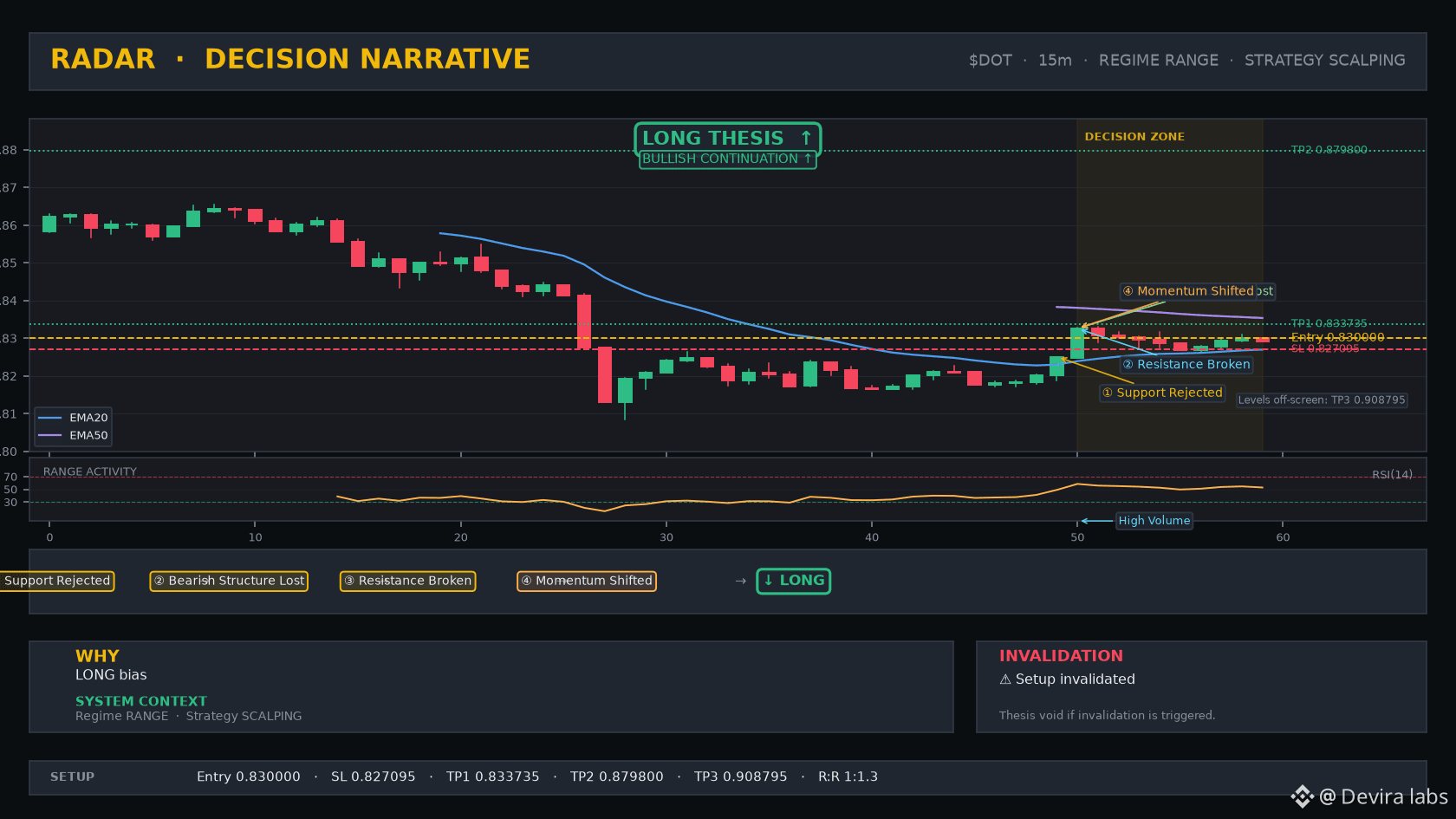
Task: Click the RADAR DECISION NARRATIVE title
Action: point(290,59)
